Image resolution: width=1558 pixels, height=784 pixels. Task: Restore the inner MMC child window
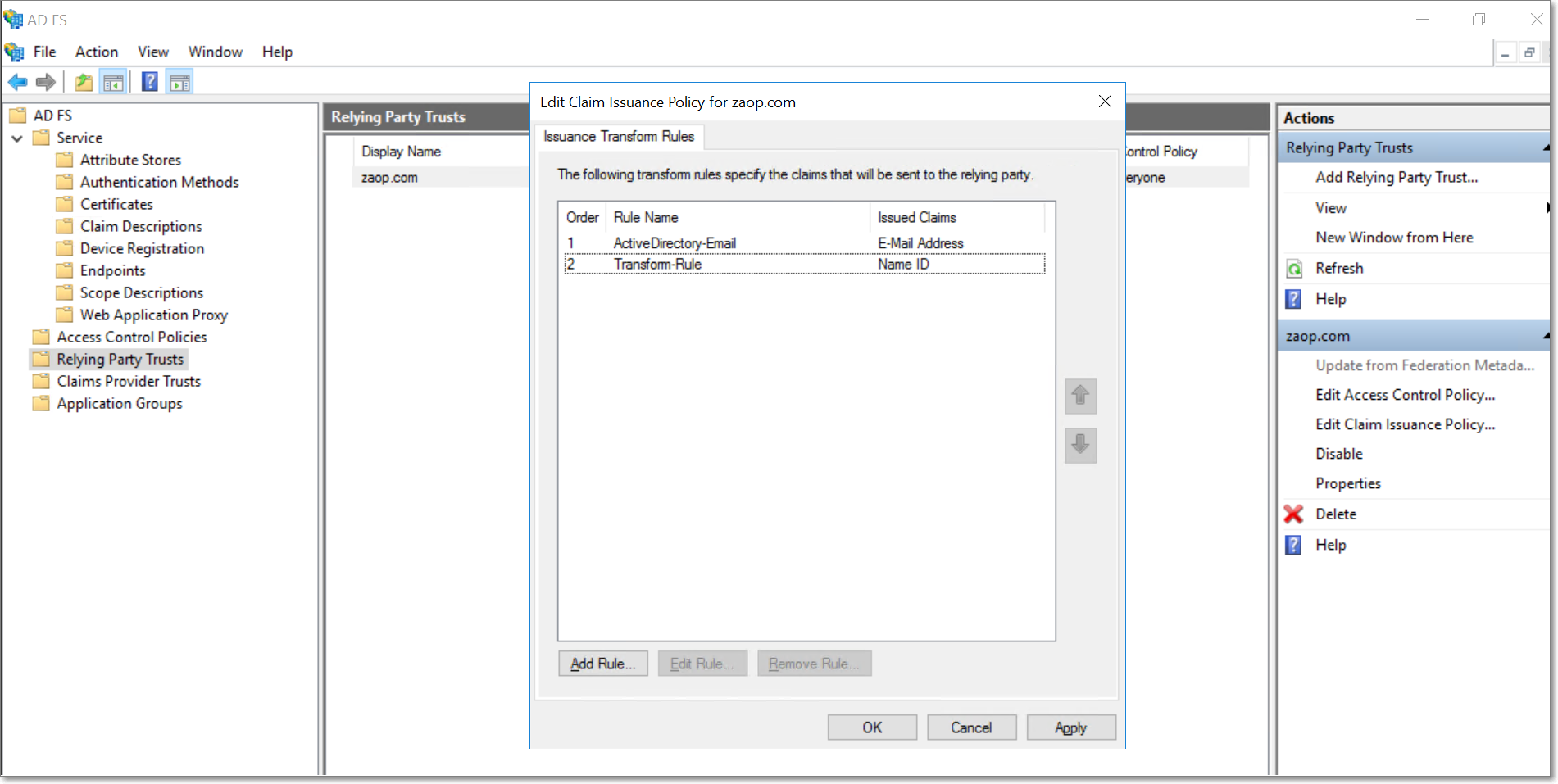1529,52
